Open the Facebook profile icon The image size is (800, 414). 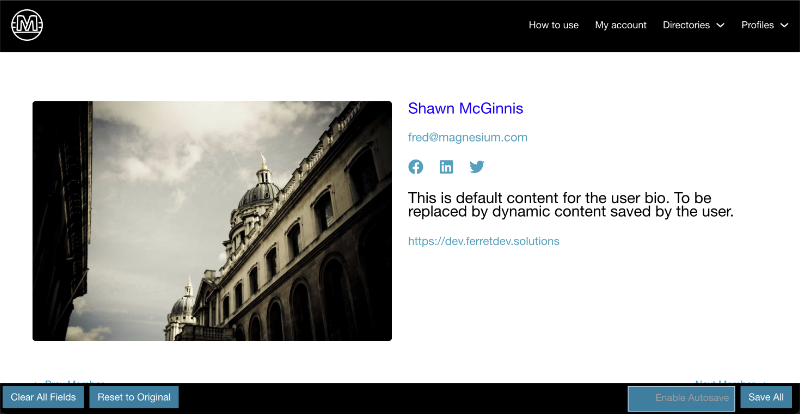point(416,167)
